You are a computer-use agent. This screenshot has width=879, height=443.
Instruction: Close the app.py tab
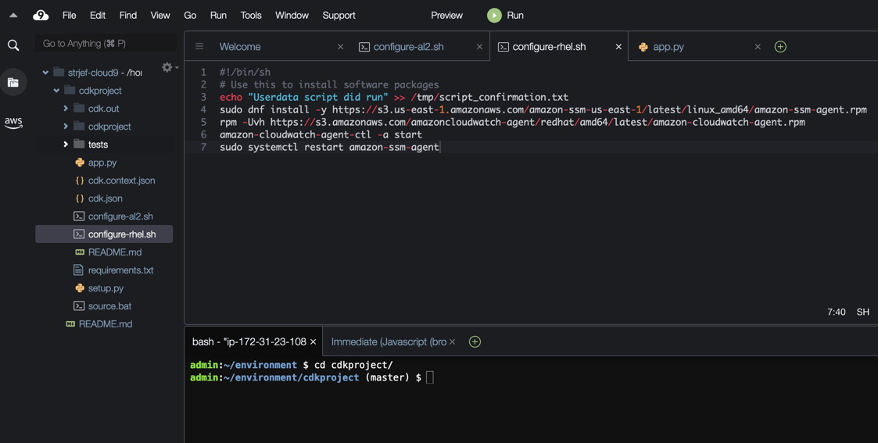tap(757, 47)
